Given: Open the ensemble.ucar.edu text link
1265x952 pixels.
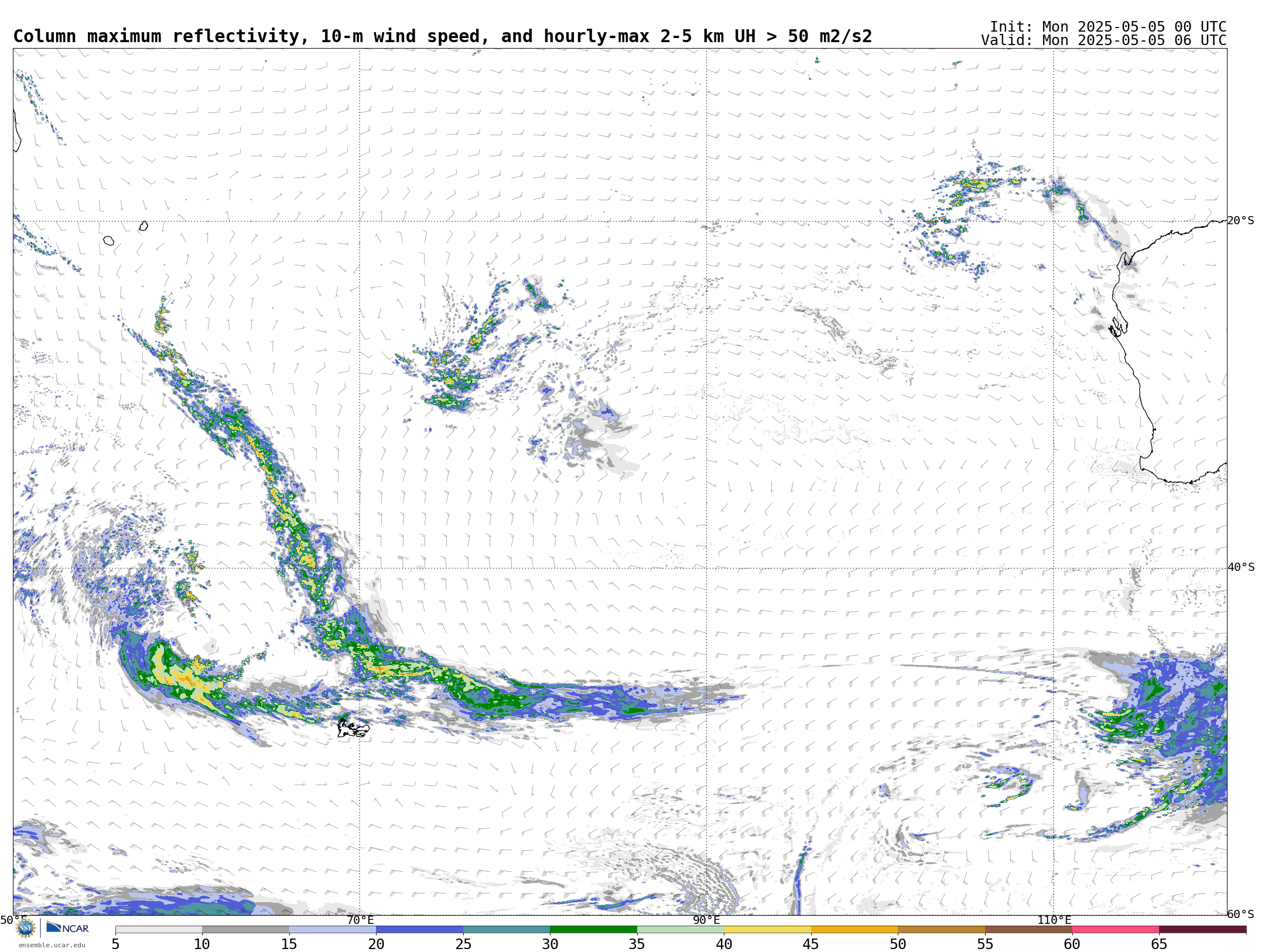Looking at the screenshot, I should 52,945.
